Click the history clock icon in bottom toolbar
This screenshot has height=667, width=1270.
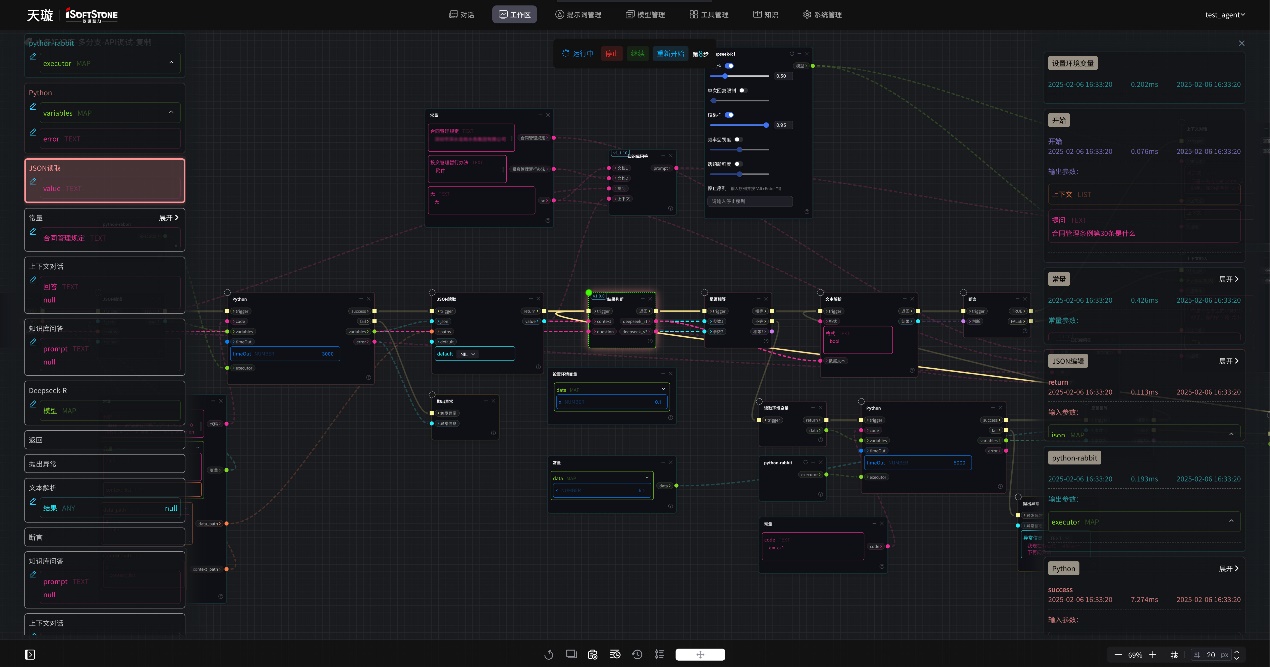[x=637, y=655]
